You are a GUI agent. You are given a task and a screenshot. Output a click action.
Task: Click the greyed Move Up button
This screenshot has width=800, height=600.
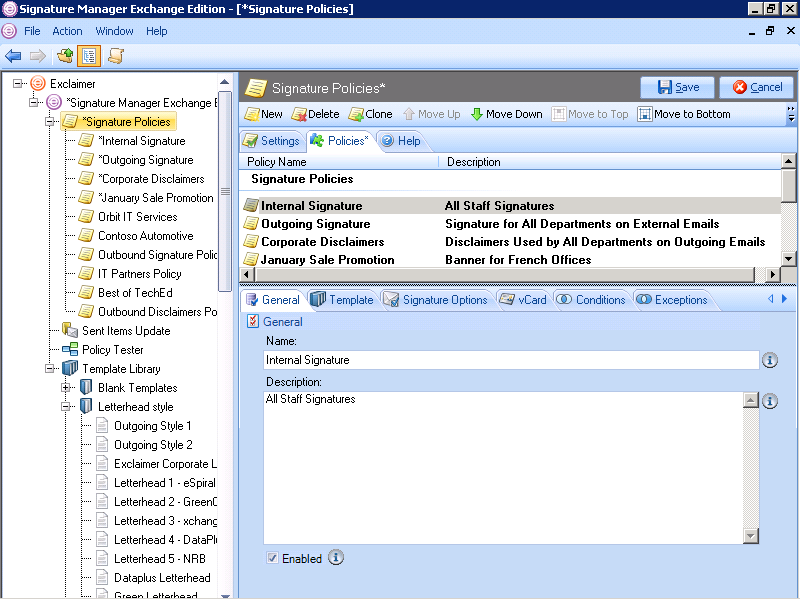(431, 114)
